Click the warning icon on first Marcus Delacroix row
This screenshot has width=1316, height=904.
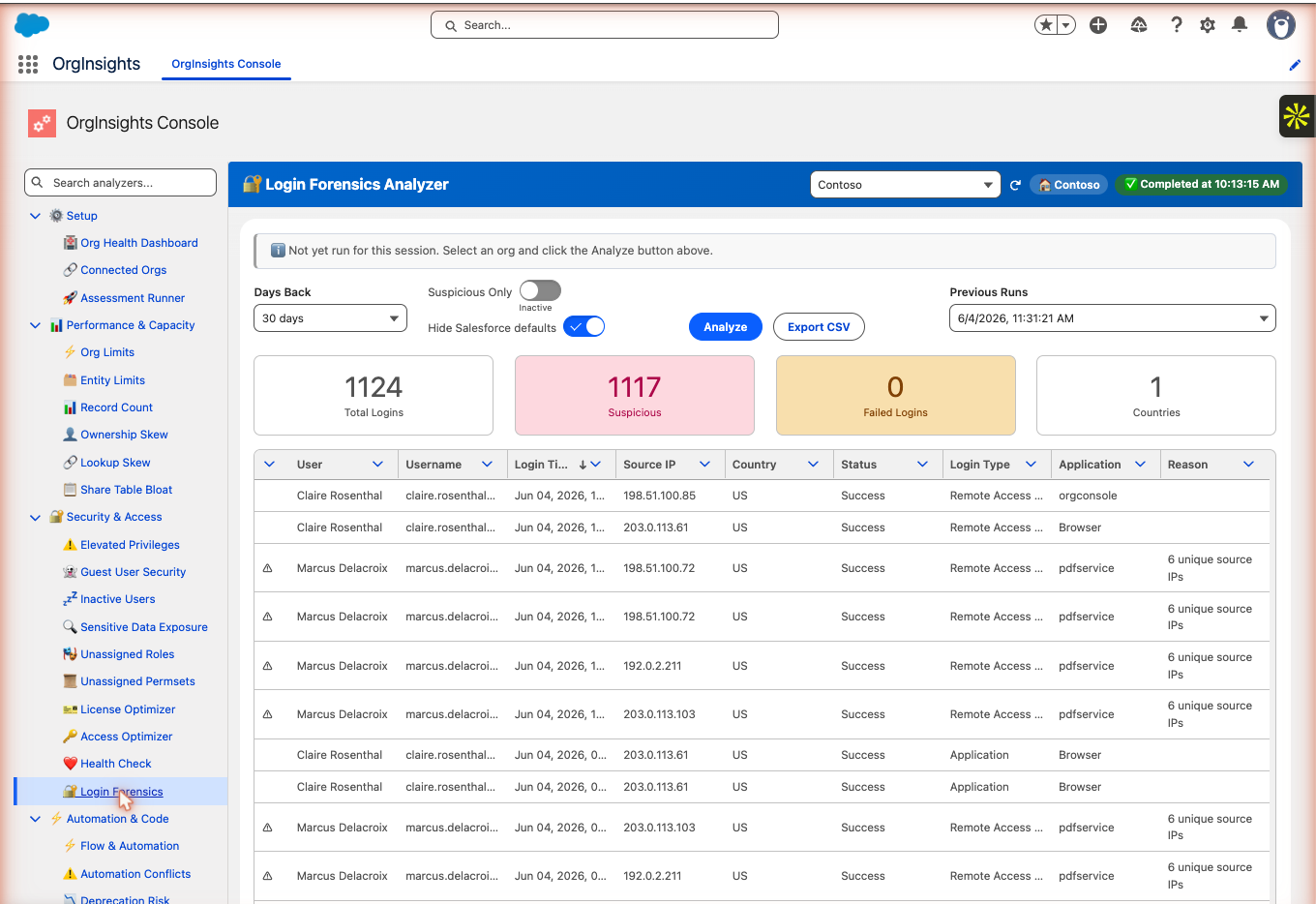tap(268, 568)
